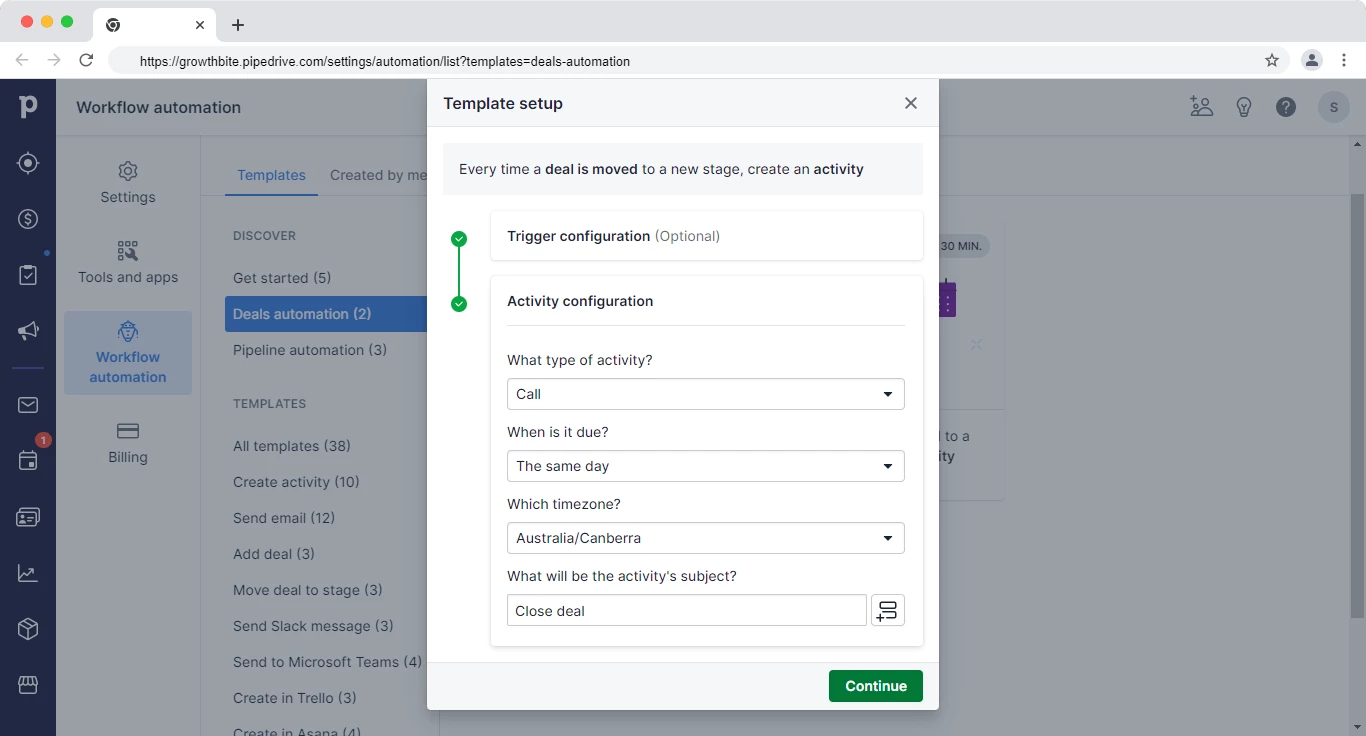Open the activity type dropdown showing Call
1366x736 pixels.
[x=706, y=394]
